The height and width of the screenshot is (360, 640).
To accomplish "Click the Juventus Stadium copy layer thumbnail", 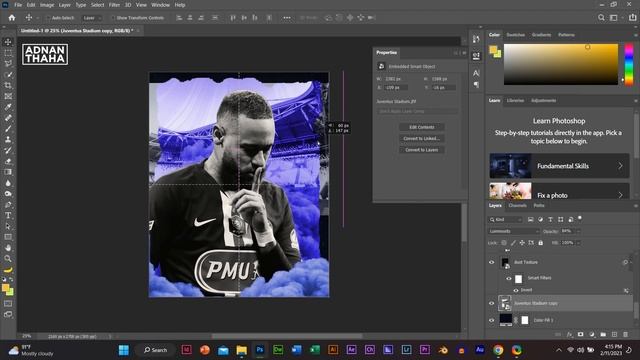I will click(x=505, y=303).
